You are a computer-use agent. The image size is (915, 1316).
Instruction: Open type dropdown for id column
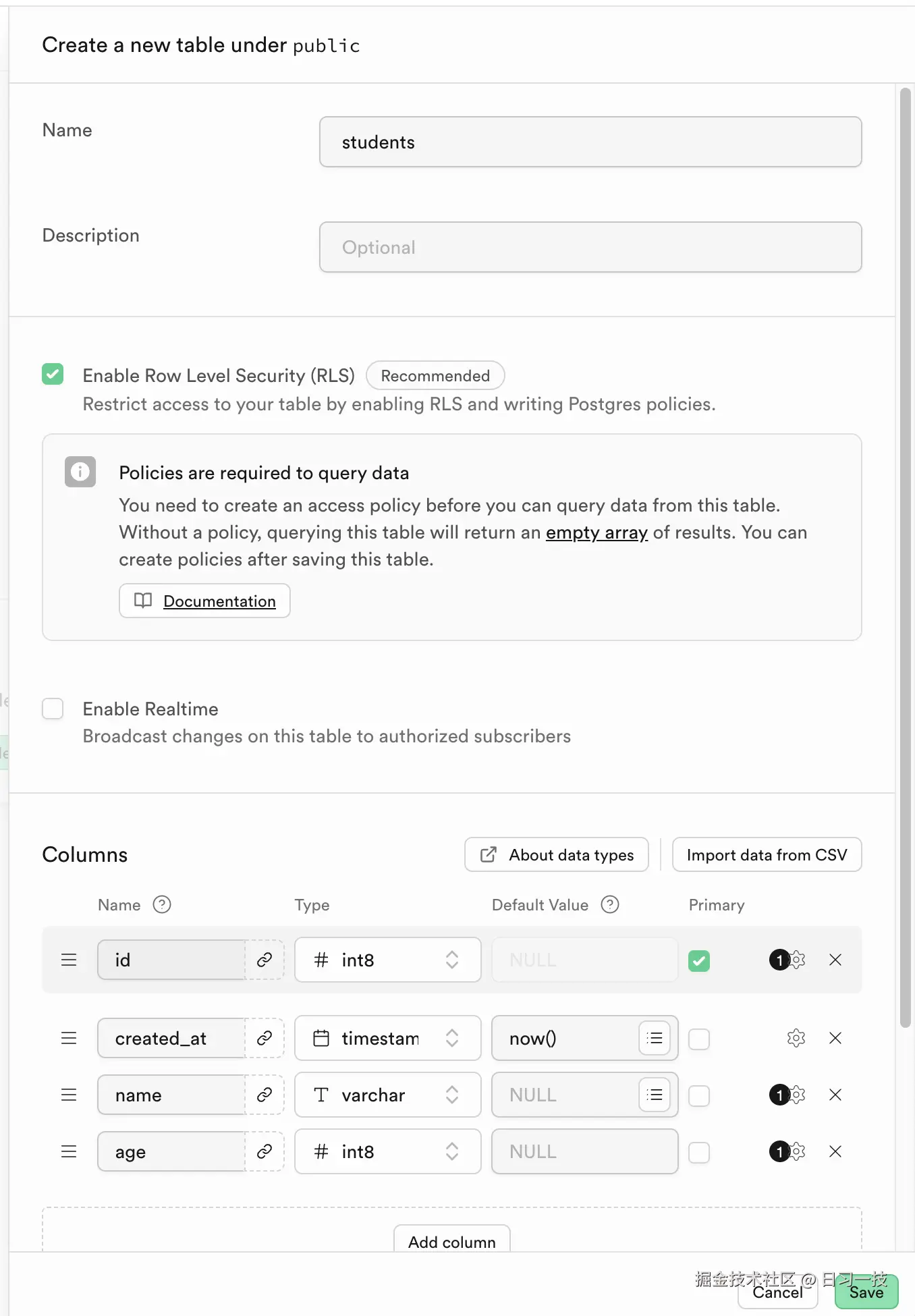point(387,960)
